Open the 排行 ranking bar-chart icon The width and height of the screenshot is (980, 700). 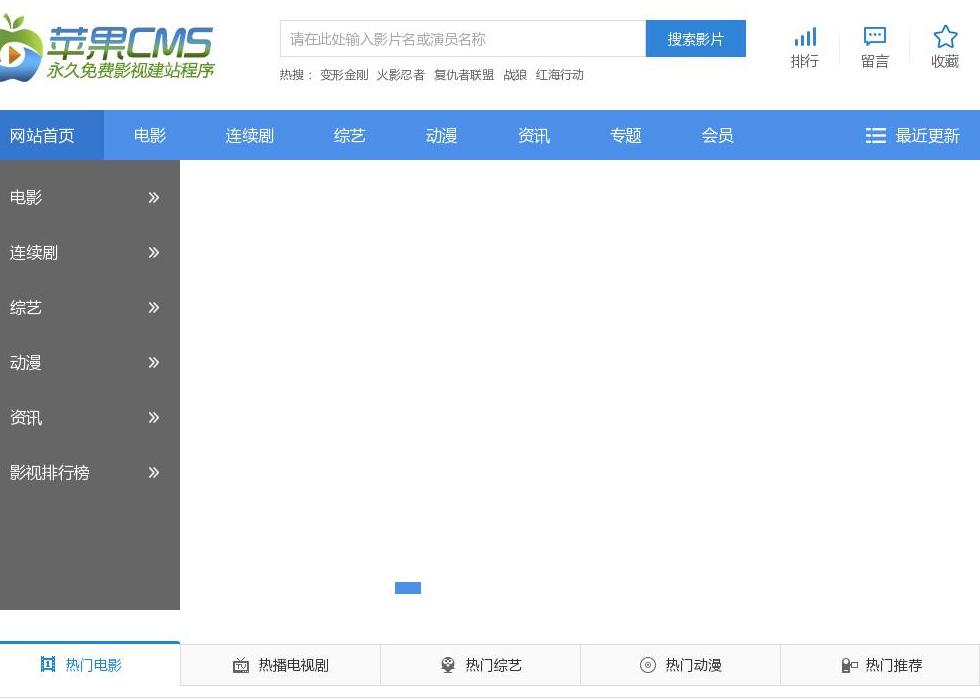805,37
